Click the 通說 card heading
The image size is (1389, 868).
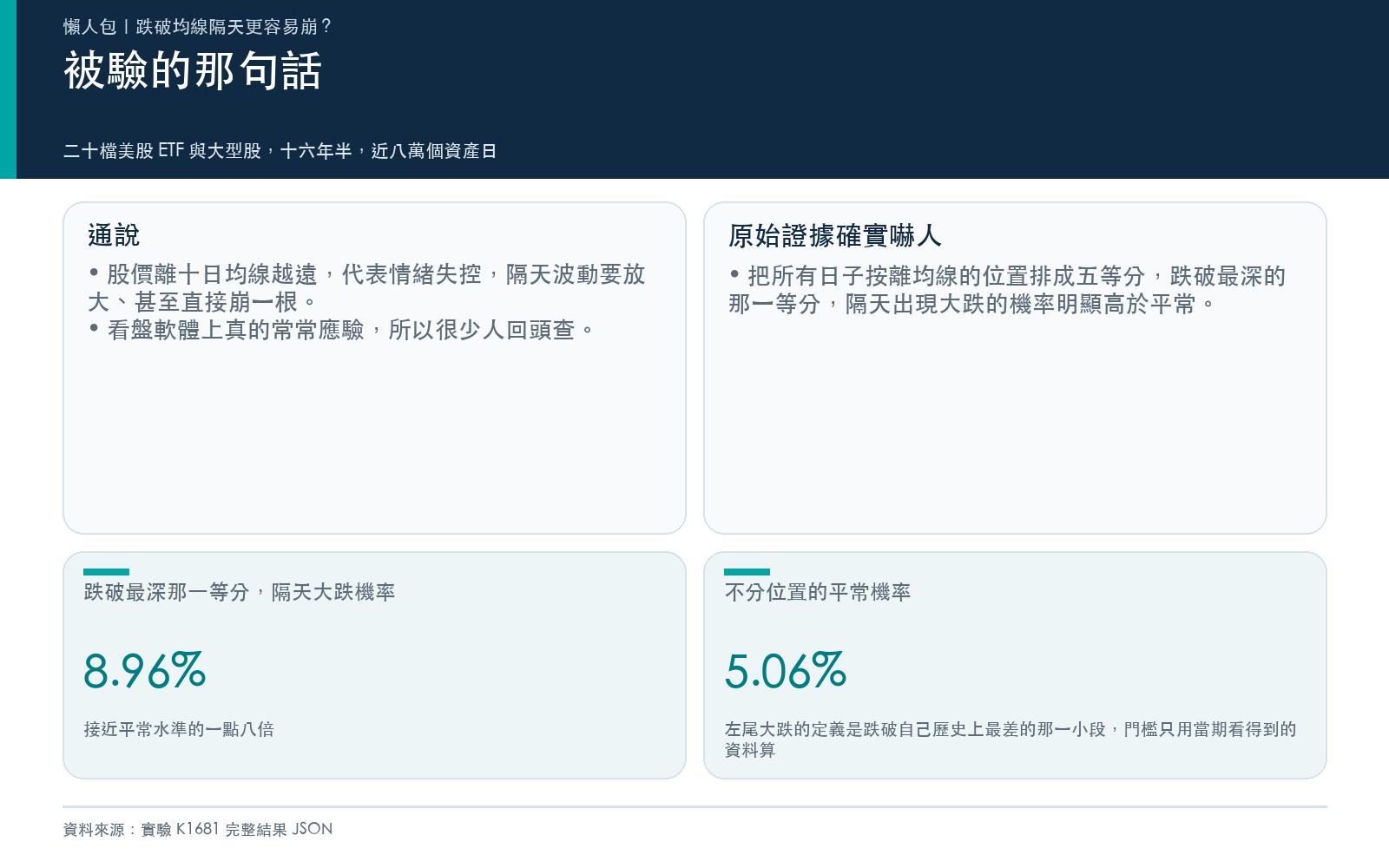tap(114, 235)
